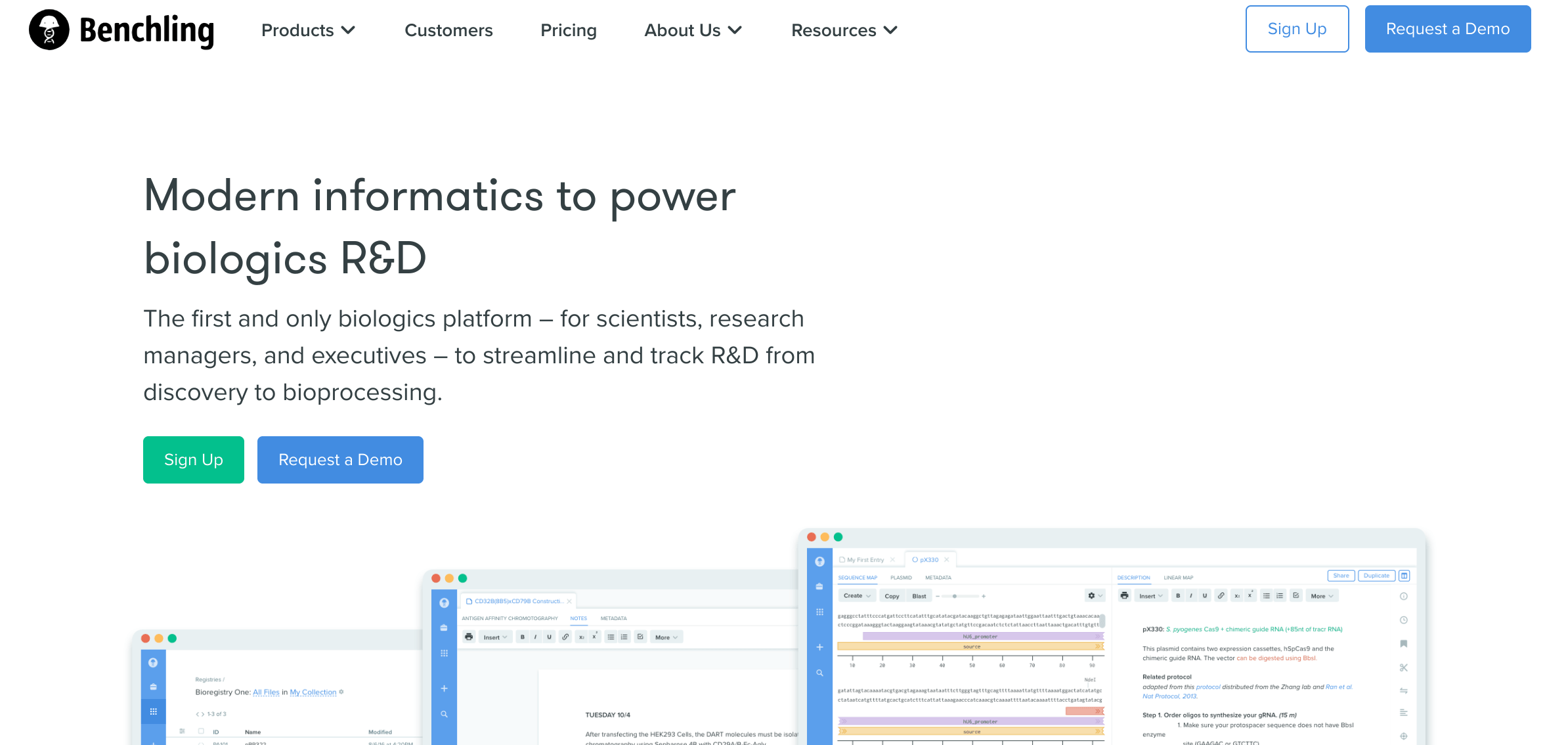Click the print icon in pX330 description toolbar

coord(1124,596)
